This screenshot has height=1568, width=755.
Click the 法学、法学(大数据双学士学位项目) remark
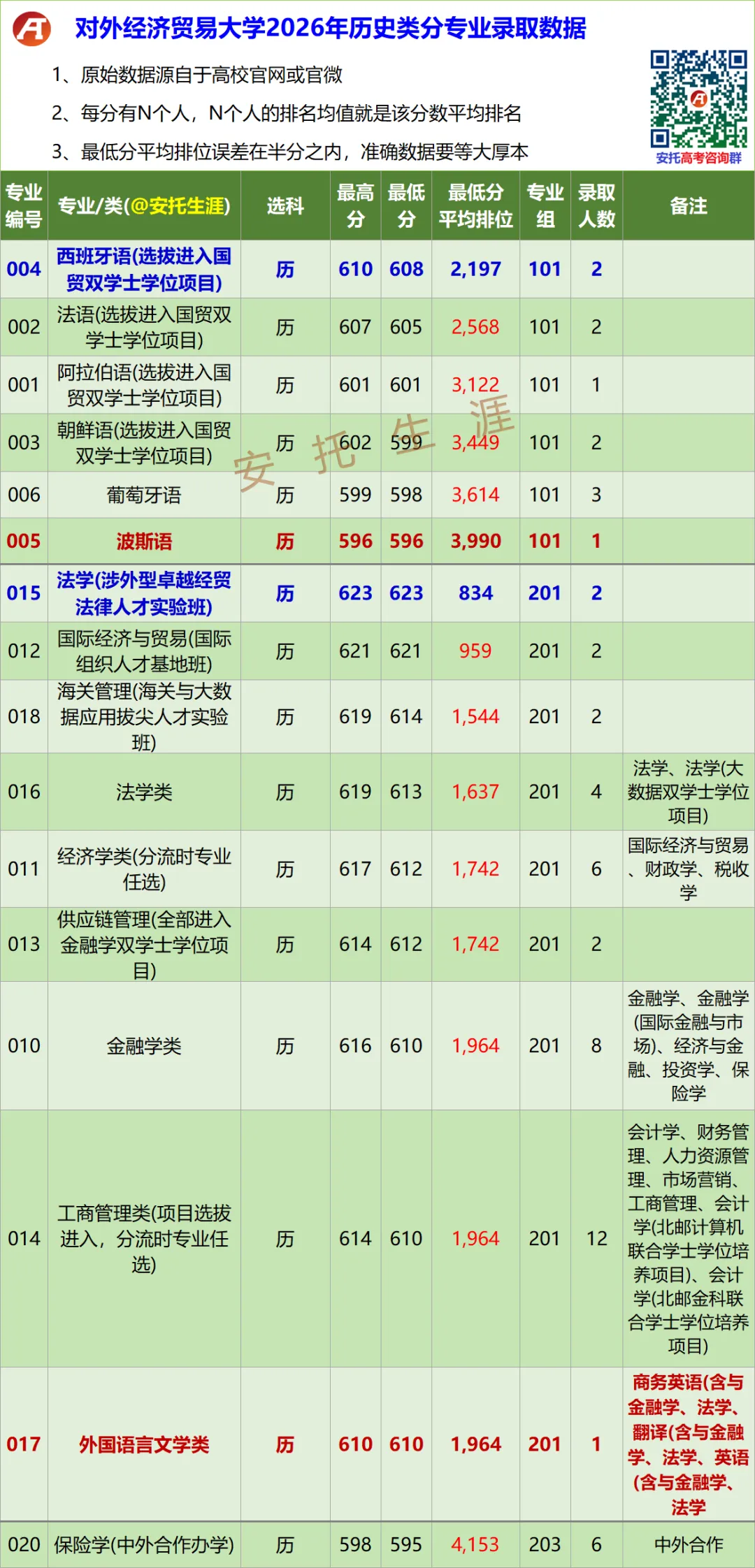(689, 792)
